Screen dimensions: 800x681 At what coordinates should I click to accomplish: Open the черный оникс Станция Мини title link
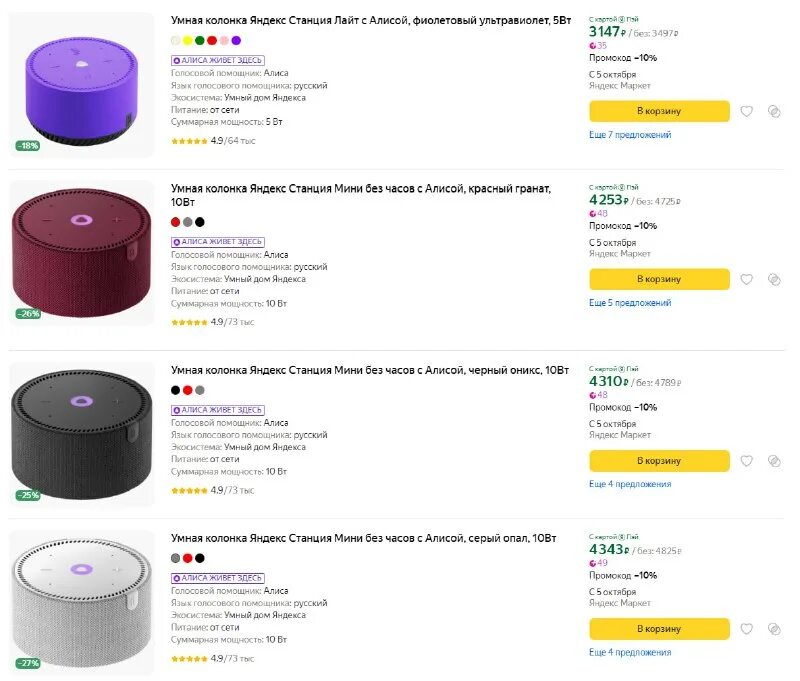pos(370,370)
